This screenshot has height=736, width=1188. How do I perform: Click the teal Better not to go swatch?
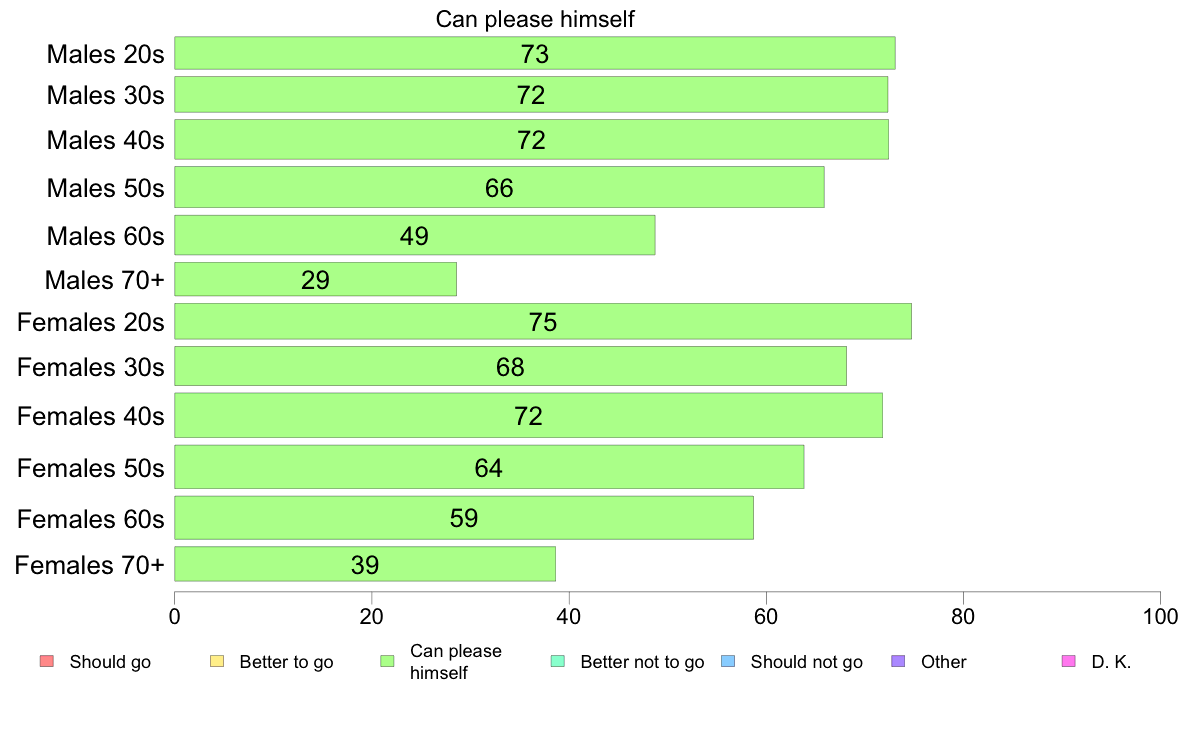click(558, 661)
